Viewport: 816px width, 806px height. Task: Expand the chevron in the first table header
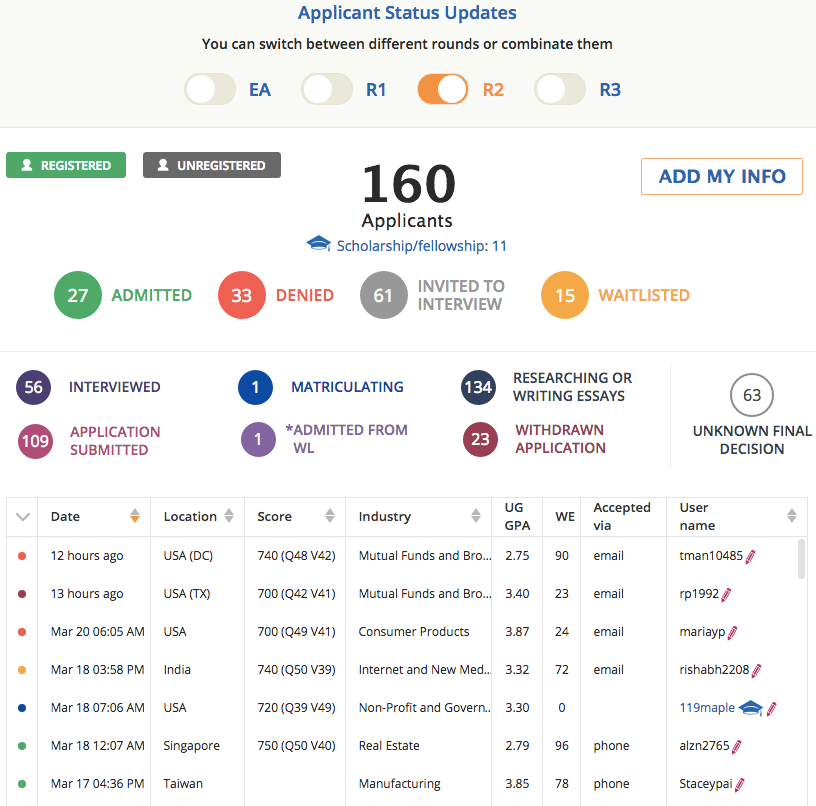click(24, 517)
